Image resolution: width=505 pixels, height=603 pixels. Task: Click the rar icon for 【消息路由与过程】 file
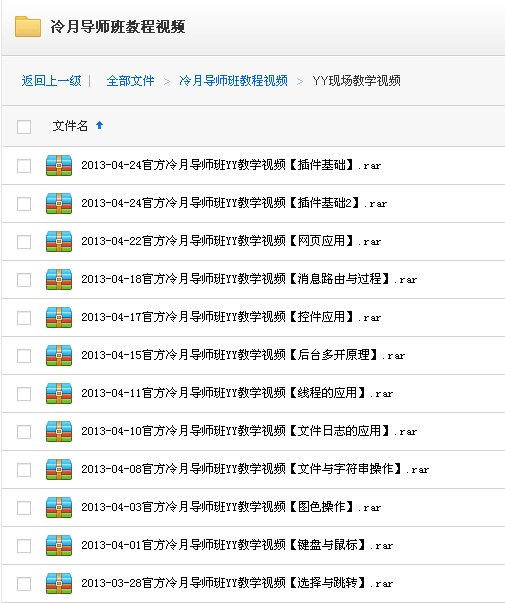click(59, 279)
